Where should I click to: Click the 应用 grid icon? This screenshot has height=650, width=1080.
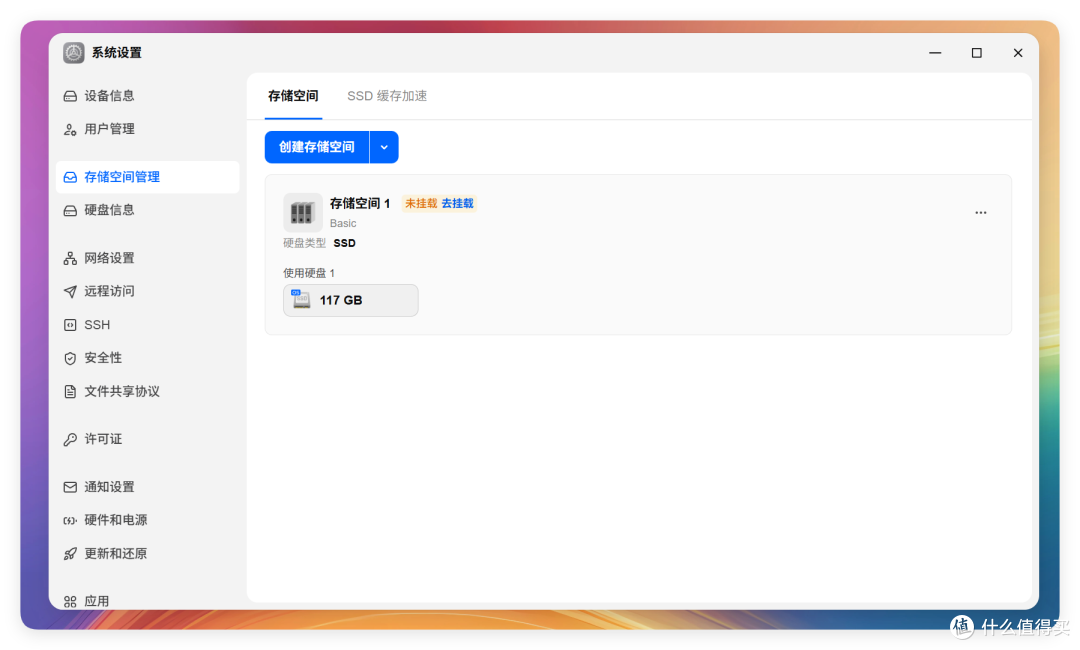70,601
